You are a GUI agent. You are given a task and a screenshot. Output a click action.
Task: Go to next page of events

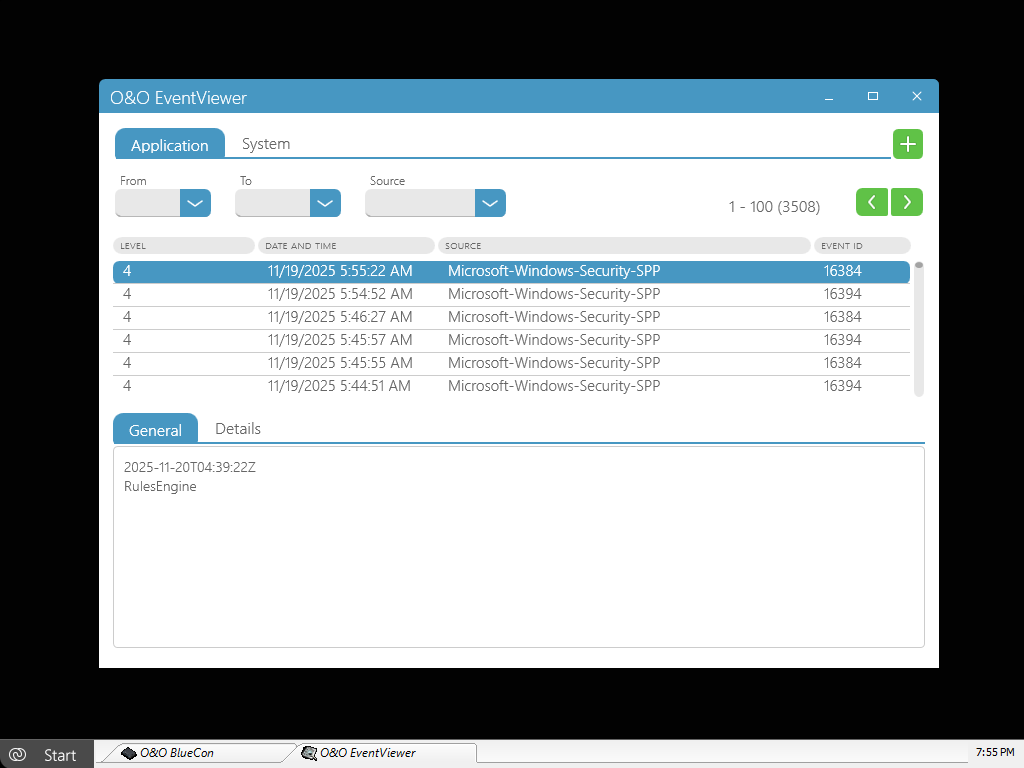(907, 202)
